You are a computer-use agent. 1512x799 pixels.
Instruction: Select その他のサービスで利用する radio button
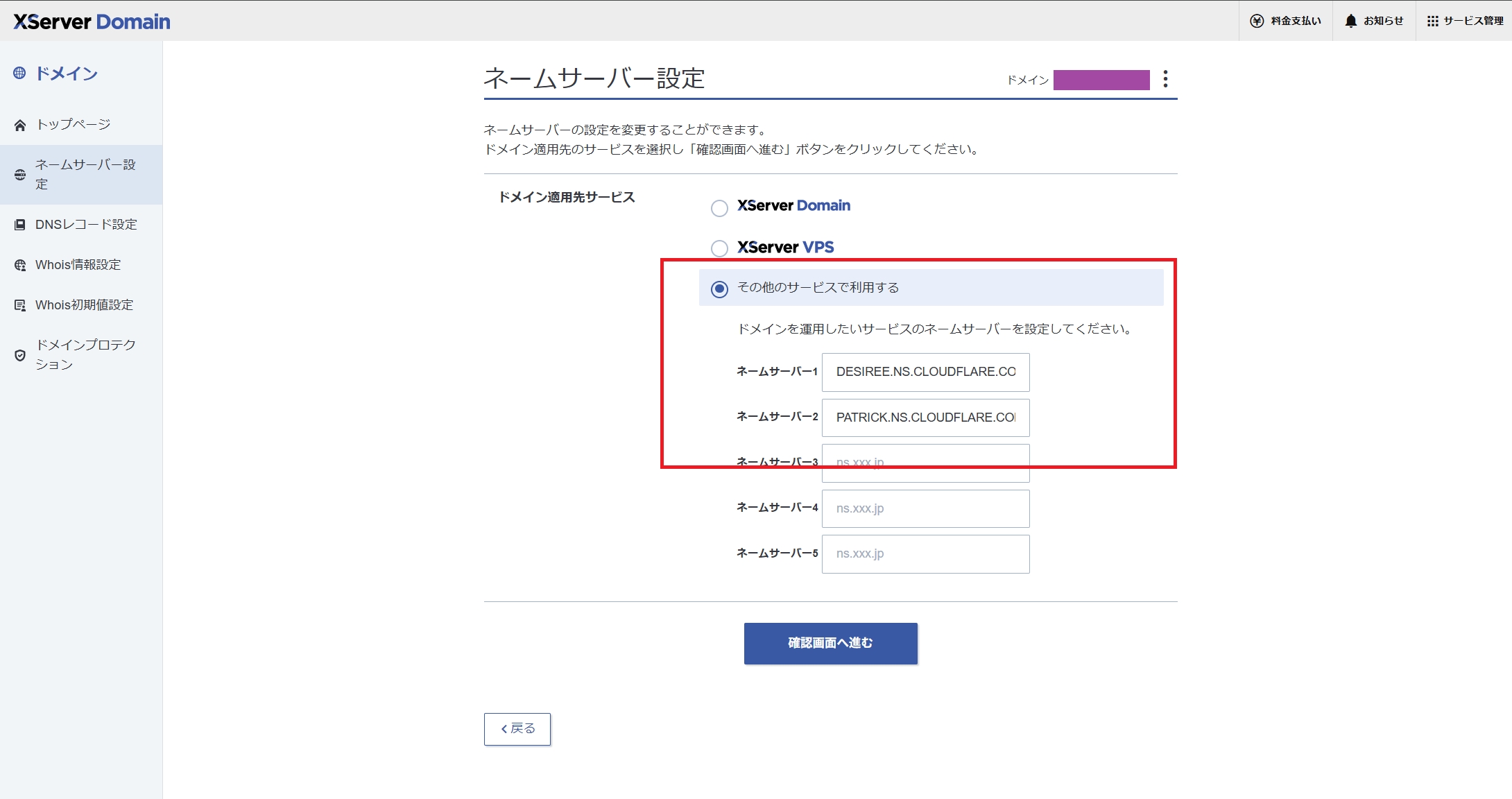(719, 289)
